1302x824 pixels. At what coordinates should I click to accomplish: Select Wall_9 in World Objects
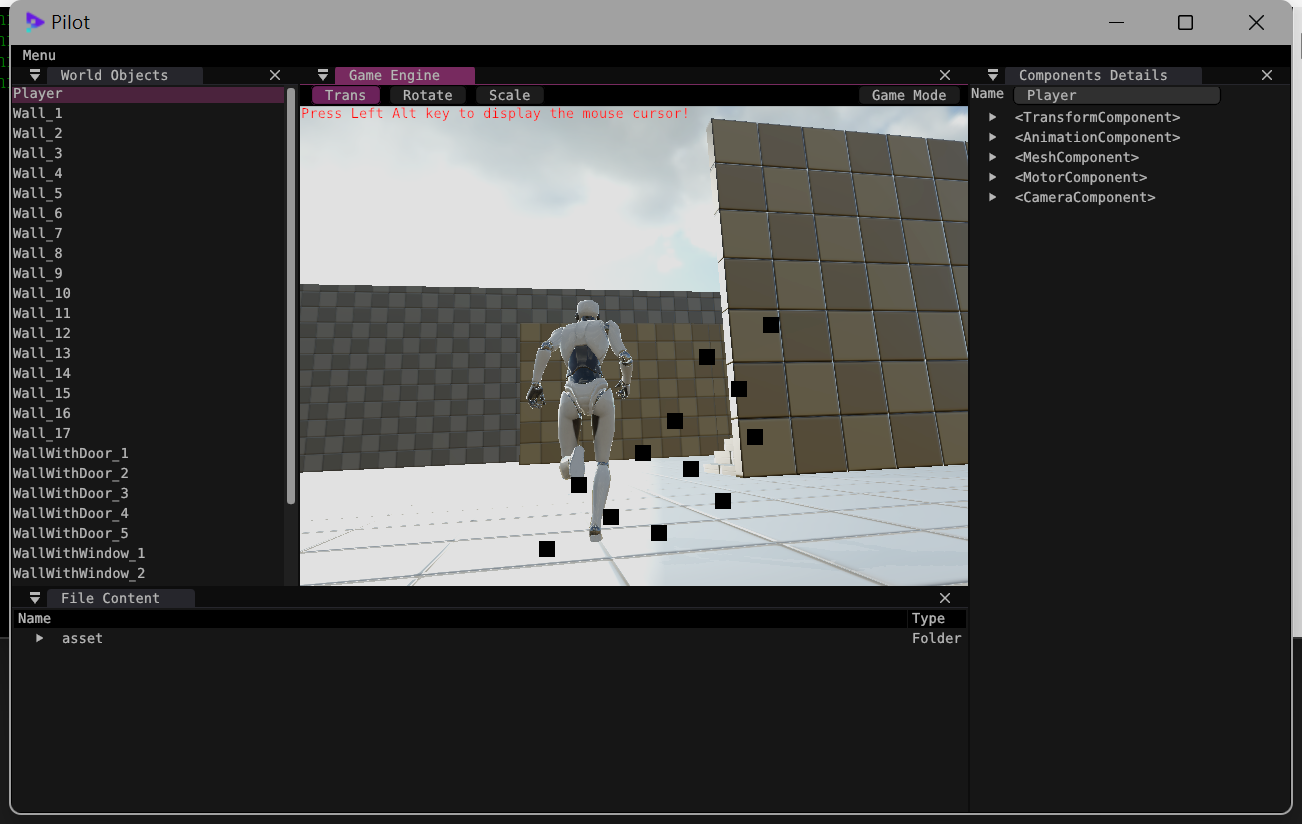[x=37, y=272]
